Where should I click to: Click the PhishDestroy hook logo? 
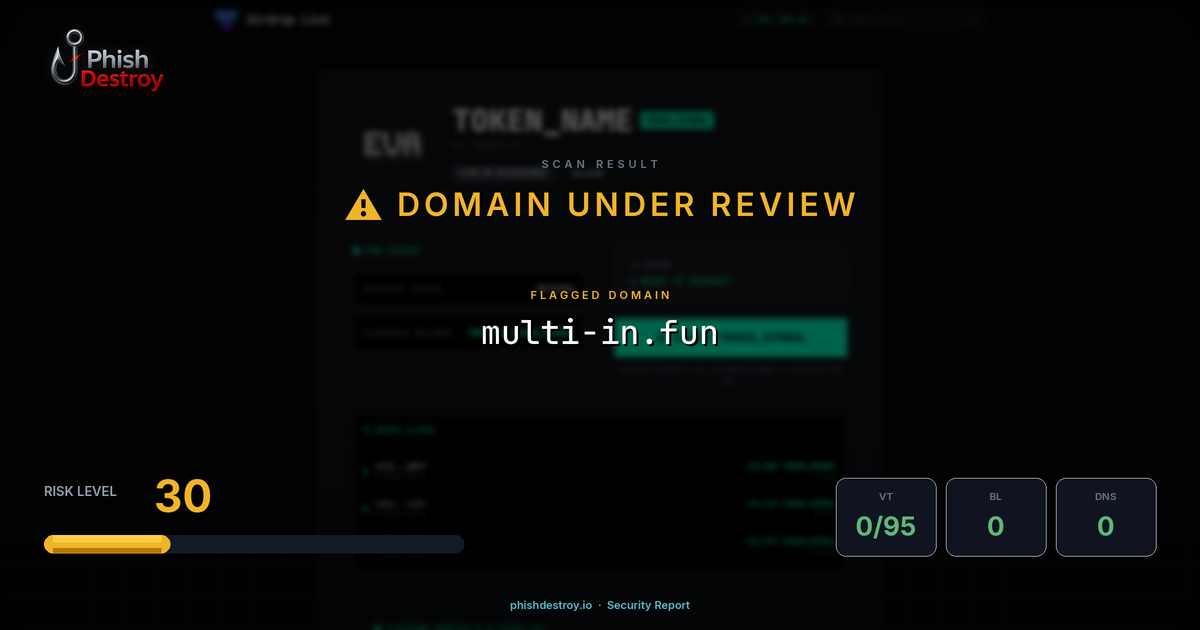pos(70,60)
